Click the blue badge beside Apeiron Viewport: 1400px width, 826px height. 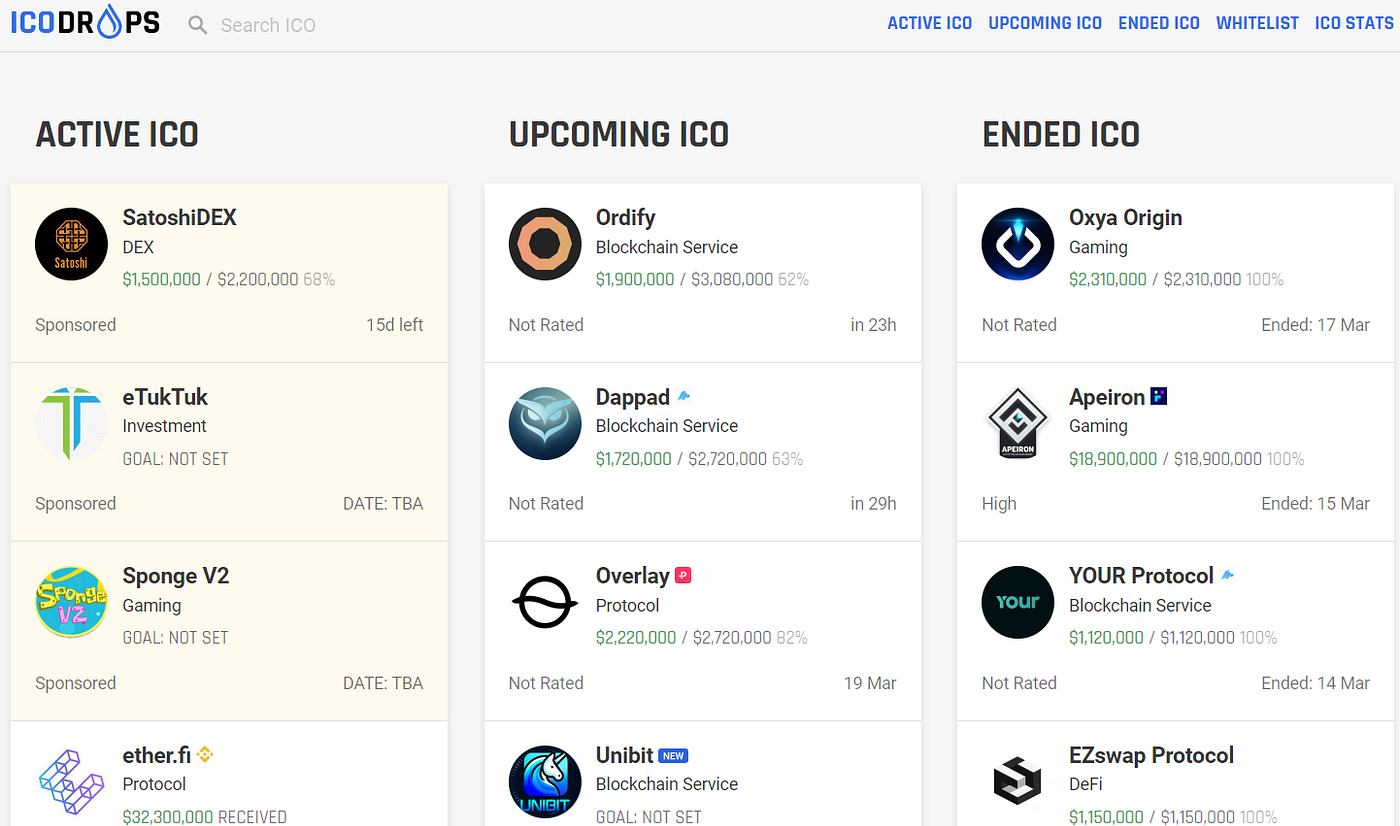point(1159,396)
